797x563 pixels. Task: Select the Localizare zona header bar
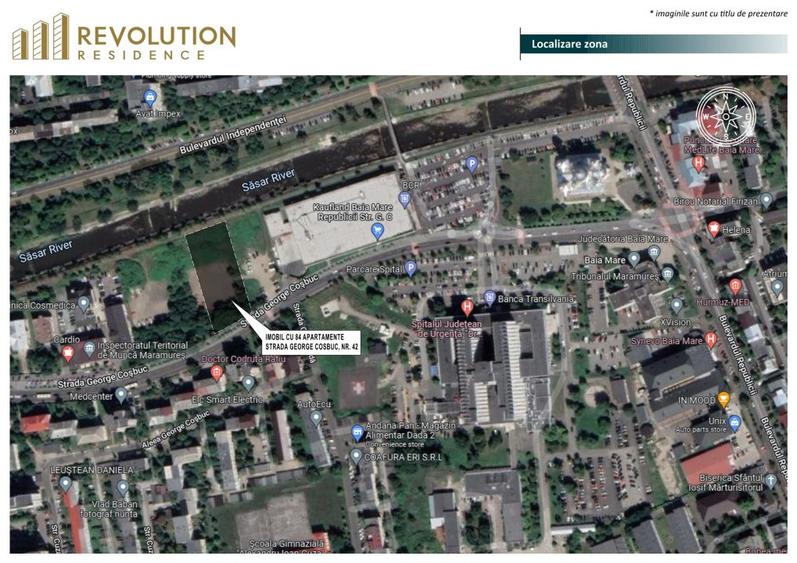[654, 44]
